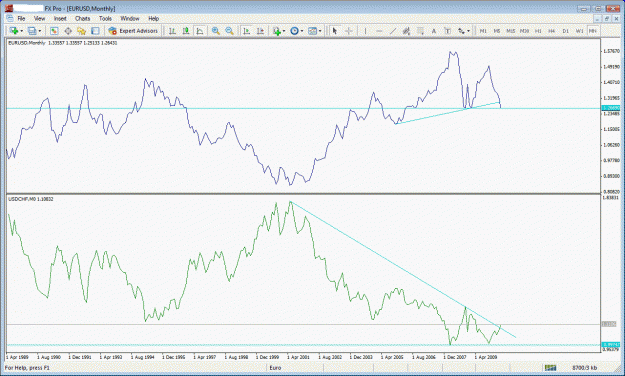Open the Help menu
This screenshot has width=625, height=376.
coord(153,18)
